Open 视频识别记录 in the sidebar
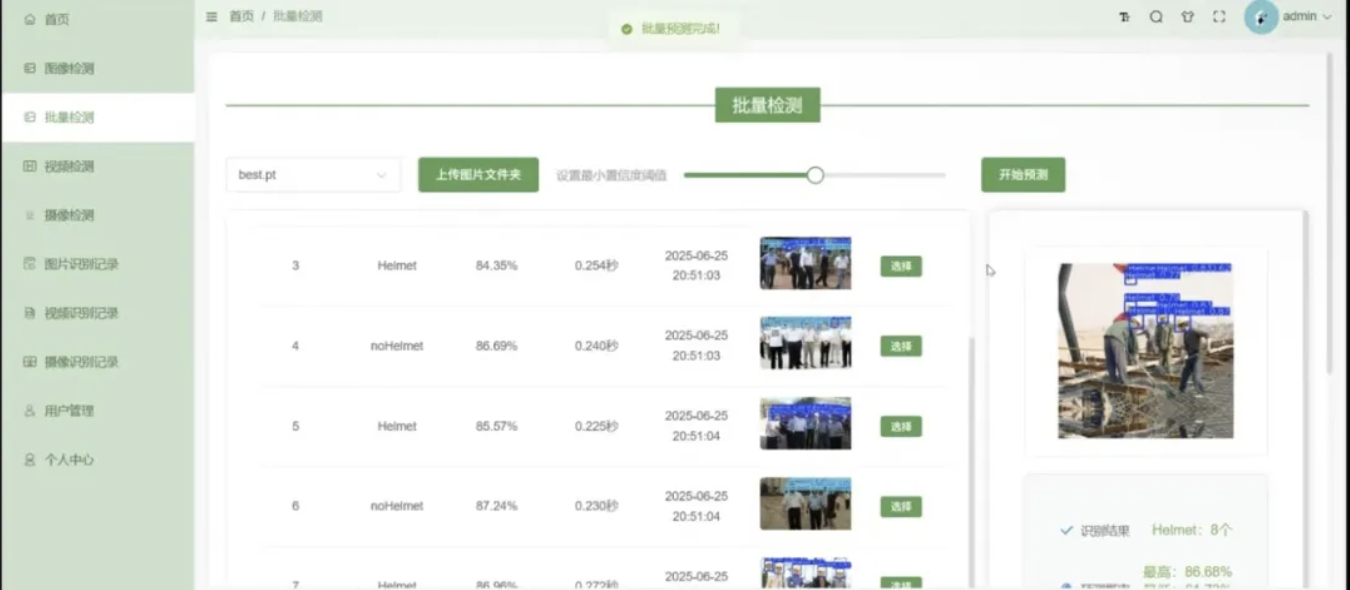Viewport: 1350px width, 590px height. (97, 313)
